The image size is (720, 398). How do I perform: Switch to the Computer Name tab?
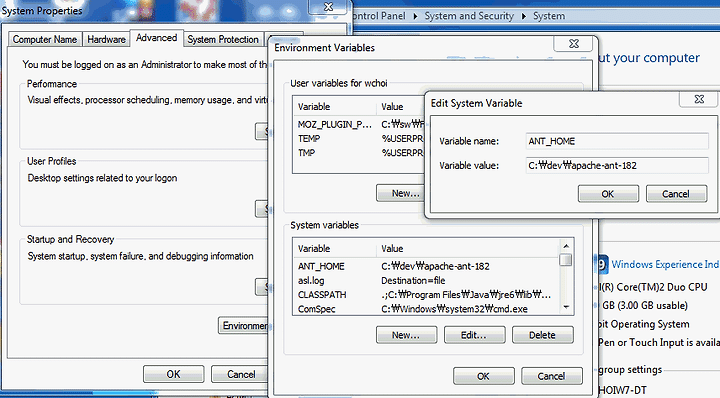coord(45,39)
